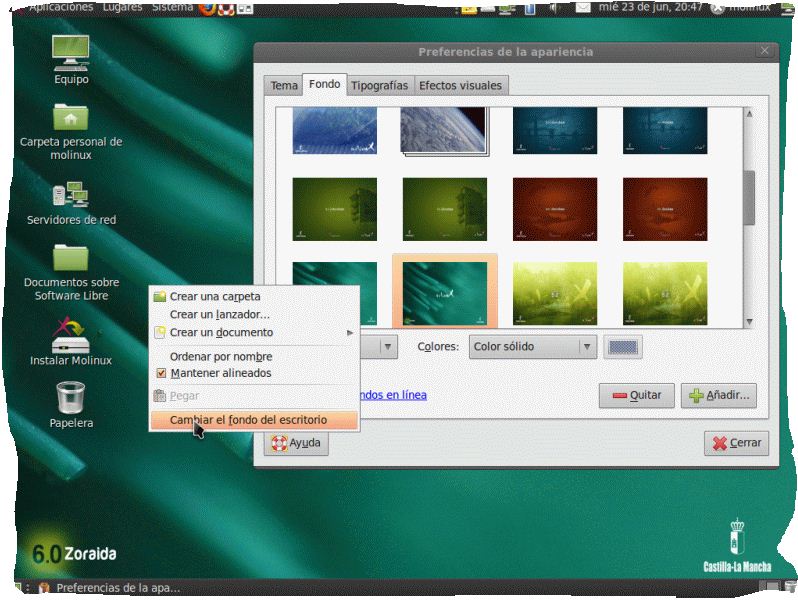798x601 pixels.
Task: Select the first yellow-green X wallpaper thumbnail
Action: tap(555, 293)
